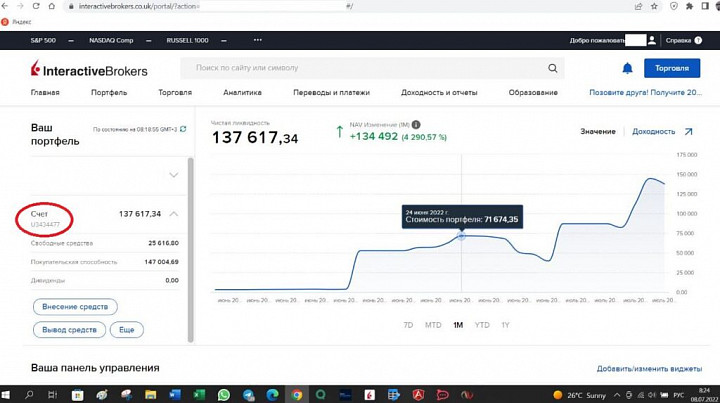Open WhatsApp from taskbar
The image size is (720, 403).
click(x=224, y=395)
